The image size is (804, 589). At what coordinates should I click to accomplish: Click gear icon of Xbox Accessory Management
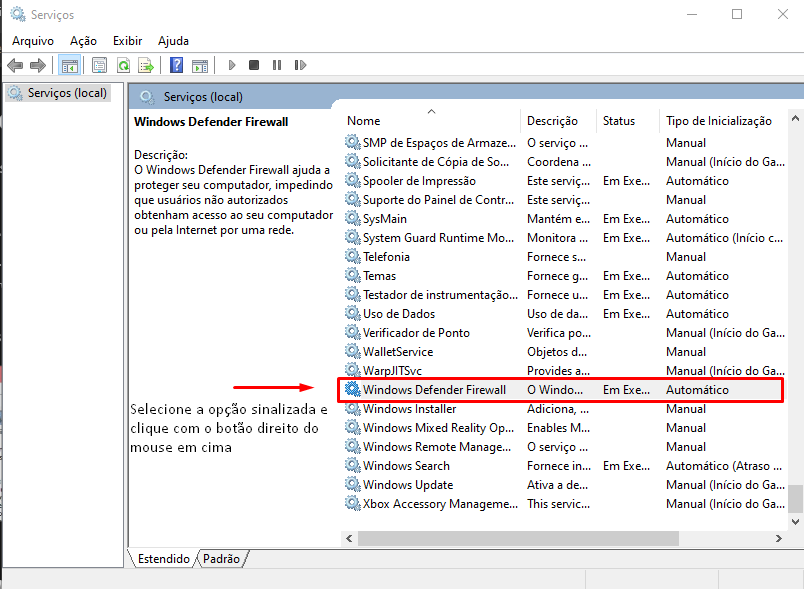(x=353, y=503)
